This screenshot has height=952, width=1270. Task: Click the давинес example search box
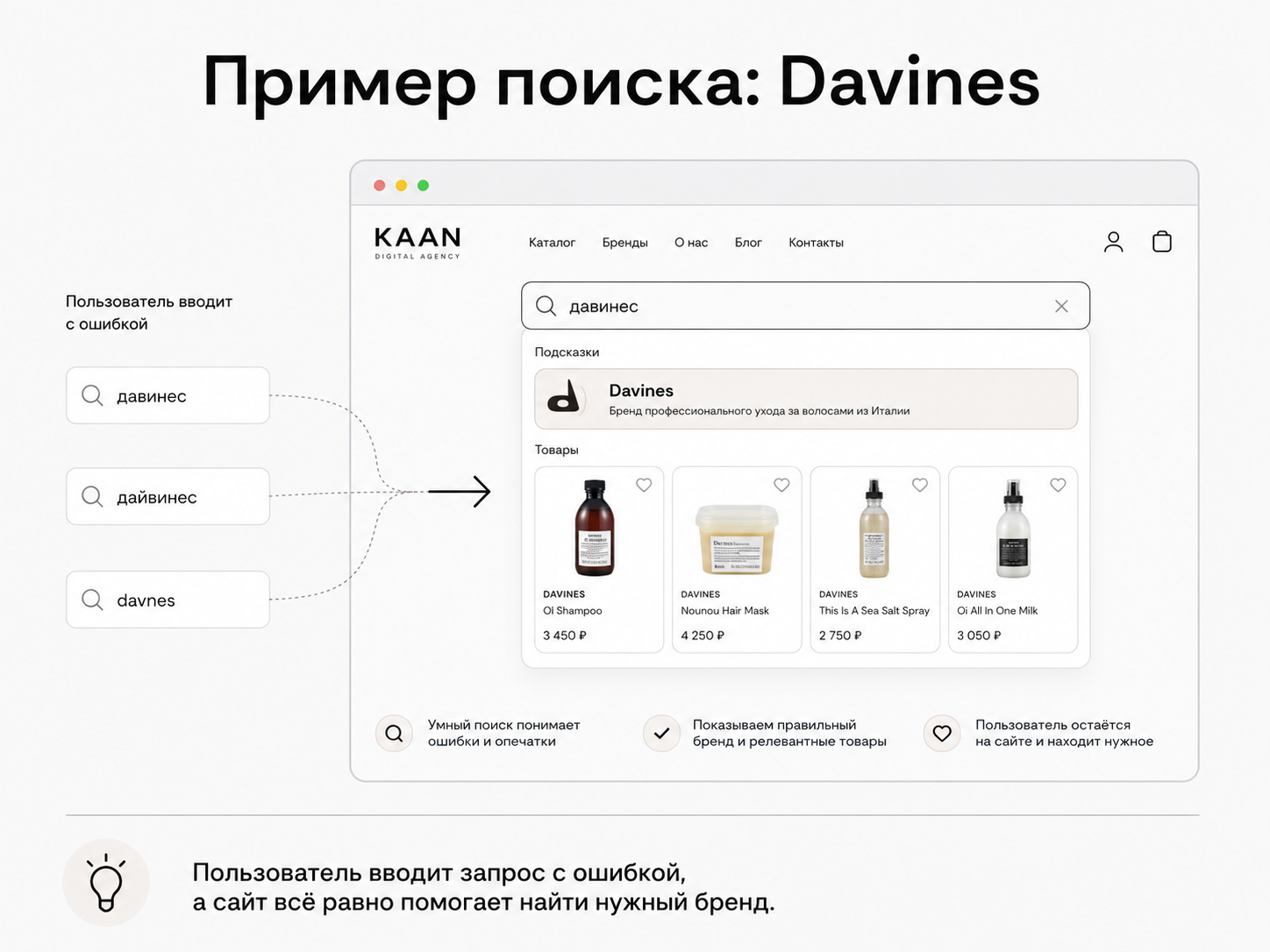[x=168, y=395]
